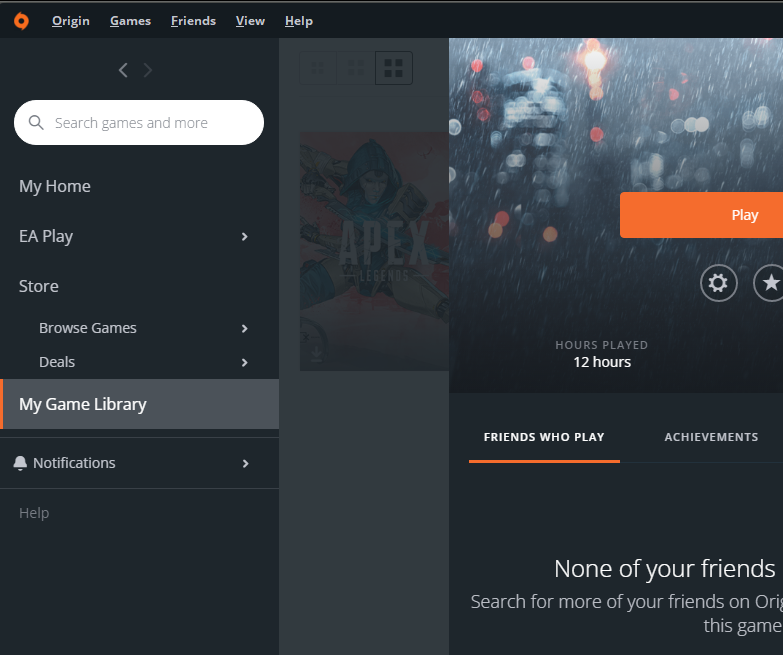Expand the EA Play submenu chevron
The image size is (783, 655).
(245, 237)
